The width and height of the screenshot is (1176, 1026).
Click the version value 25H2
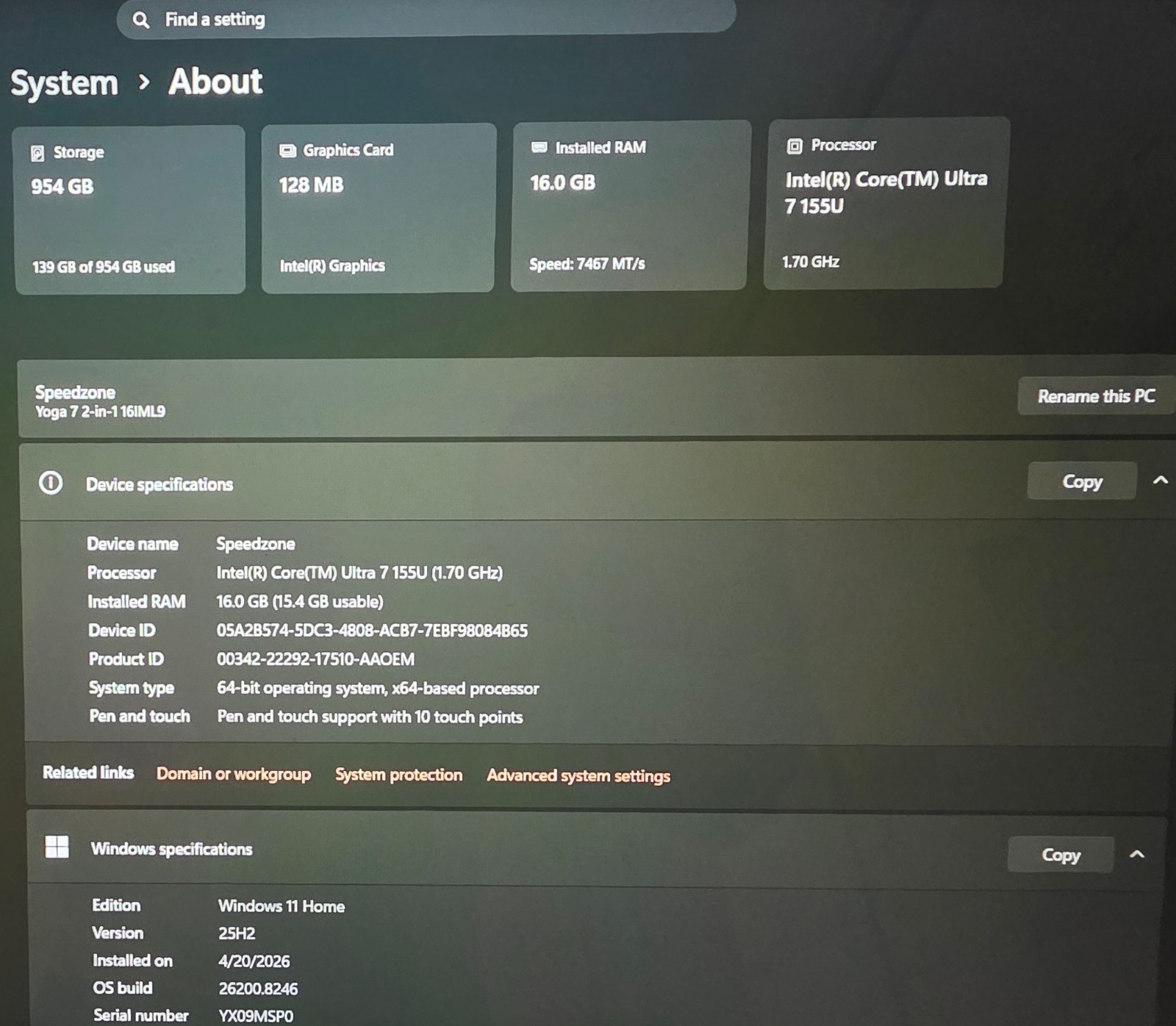237,933
